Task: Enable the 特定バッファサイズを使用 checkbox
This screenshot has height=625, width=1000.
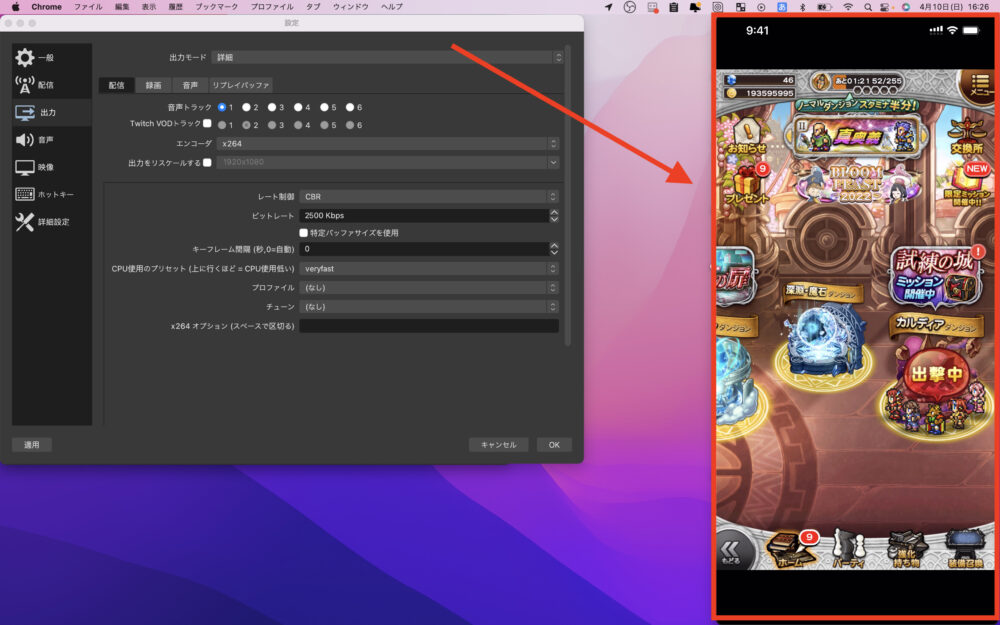Action: pos(304,233)
